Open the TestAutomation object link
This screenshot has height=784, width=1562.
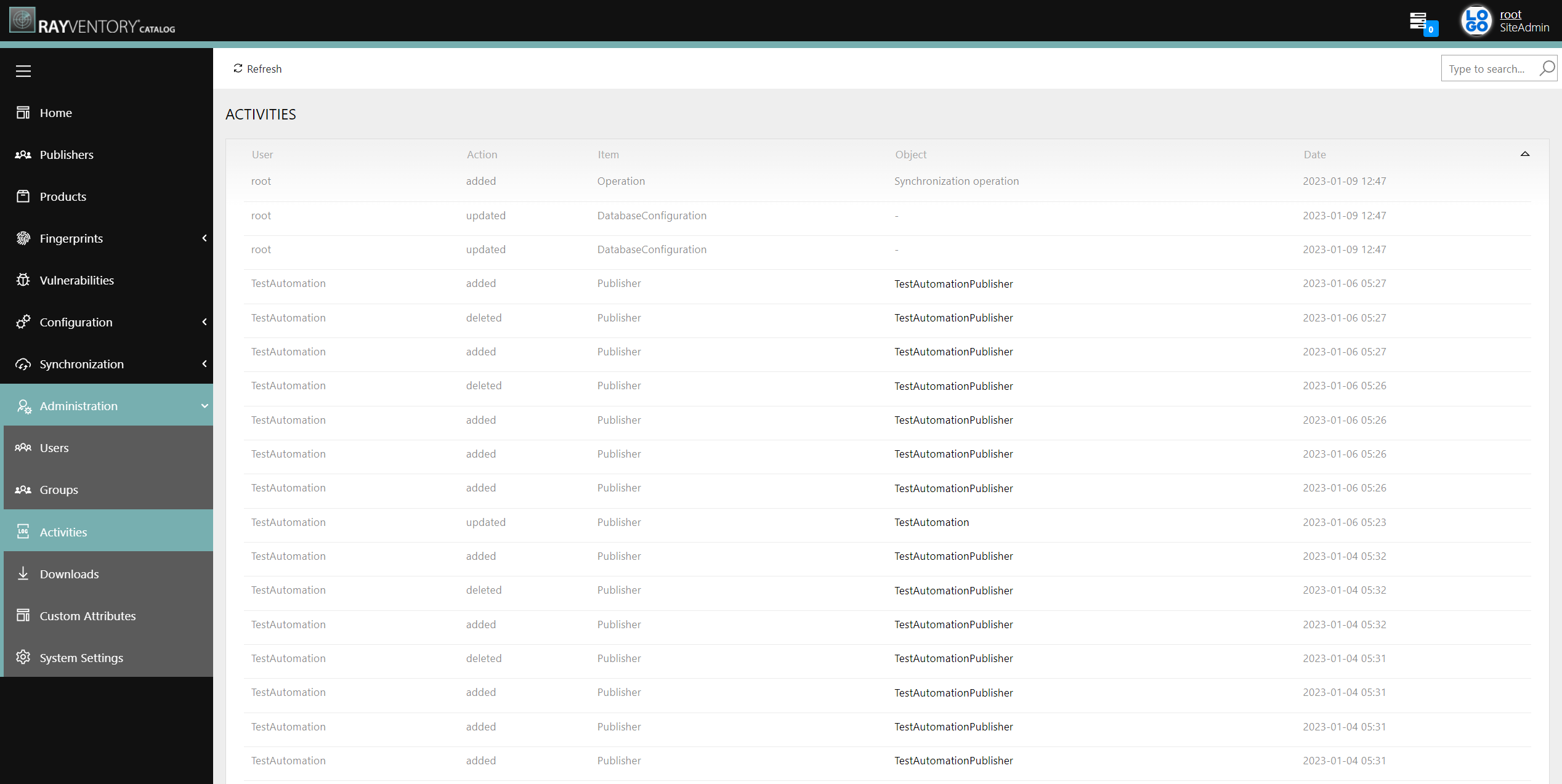(931, 522)
